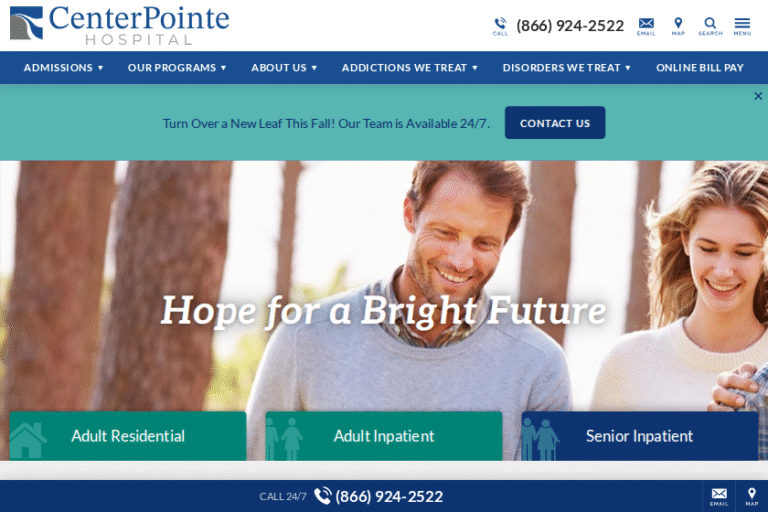Open the hamburger Menu icon
768x512 pixels.
[742, 26]
